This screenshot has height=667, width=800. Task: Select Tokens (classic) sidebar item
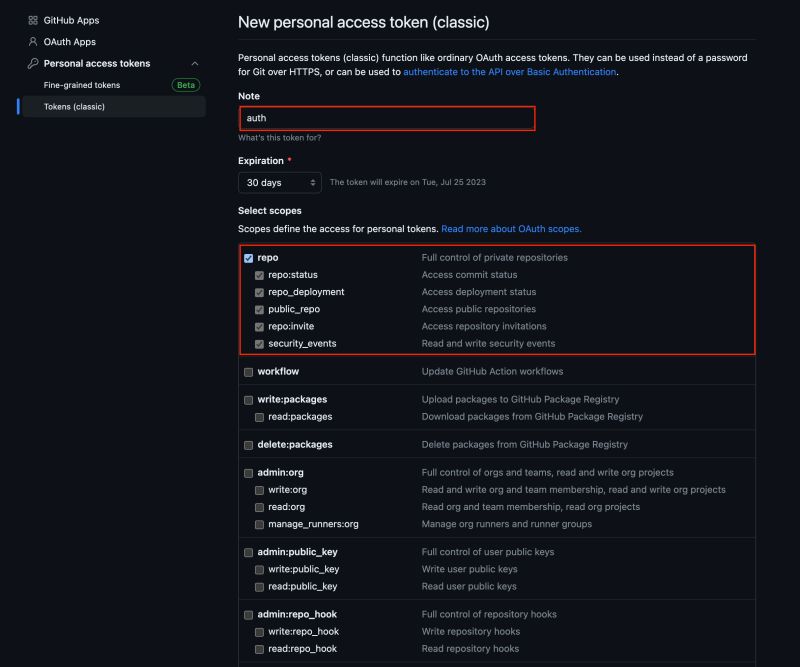coord(113,107)
